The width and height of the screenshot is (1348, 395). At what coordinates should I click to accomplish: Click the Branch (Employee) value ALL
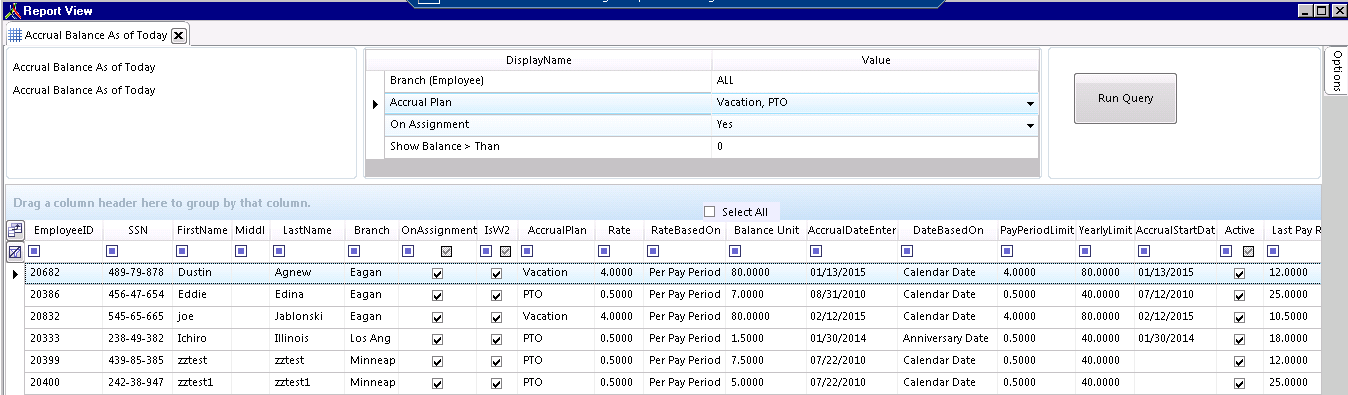tap(875, 80)
